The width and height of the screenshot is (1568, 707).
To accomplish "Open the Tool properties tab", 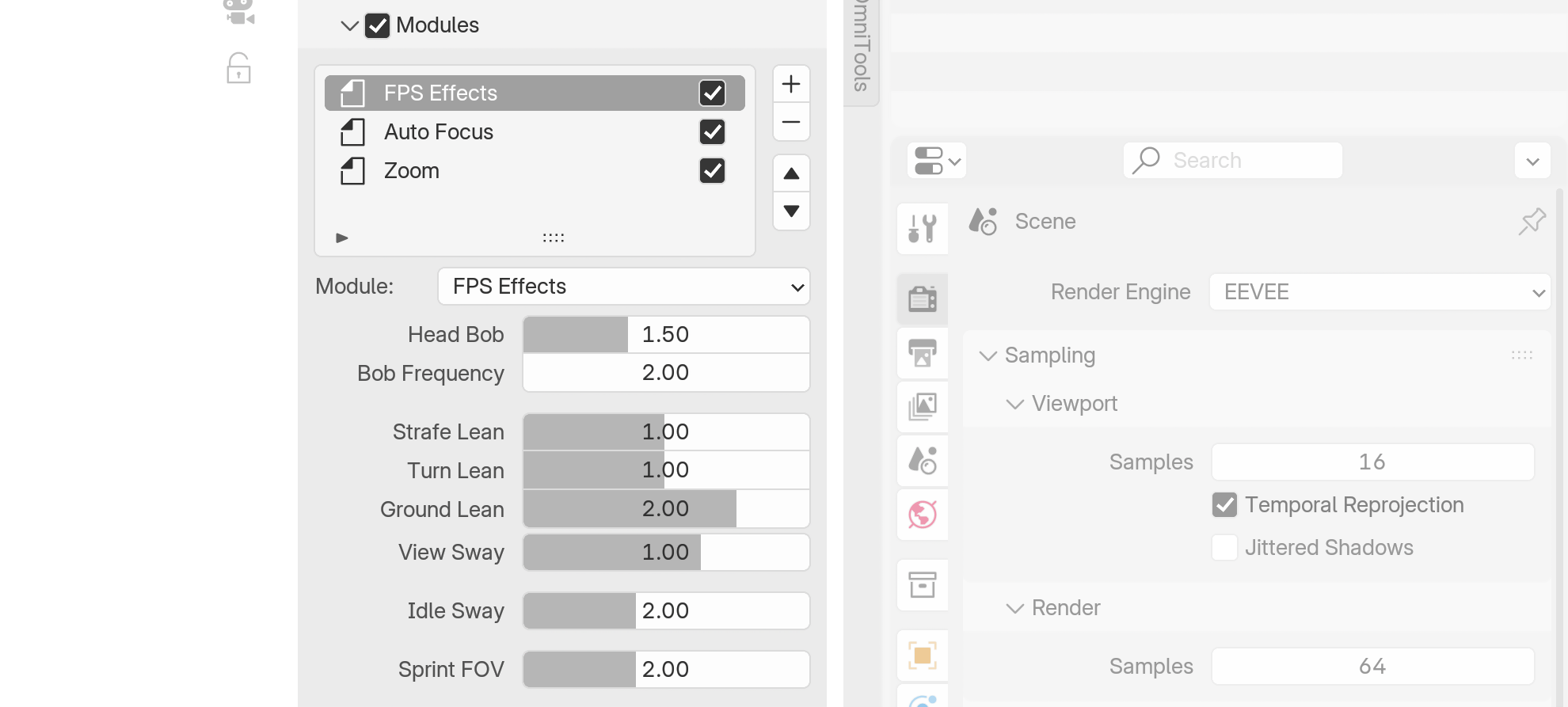I will click(x=923, y=229).
